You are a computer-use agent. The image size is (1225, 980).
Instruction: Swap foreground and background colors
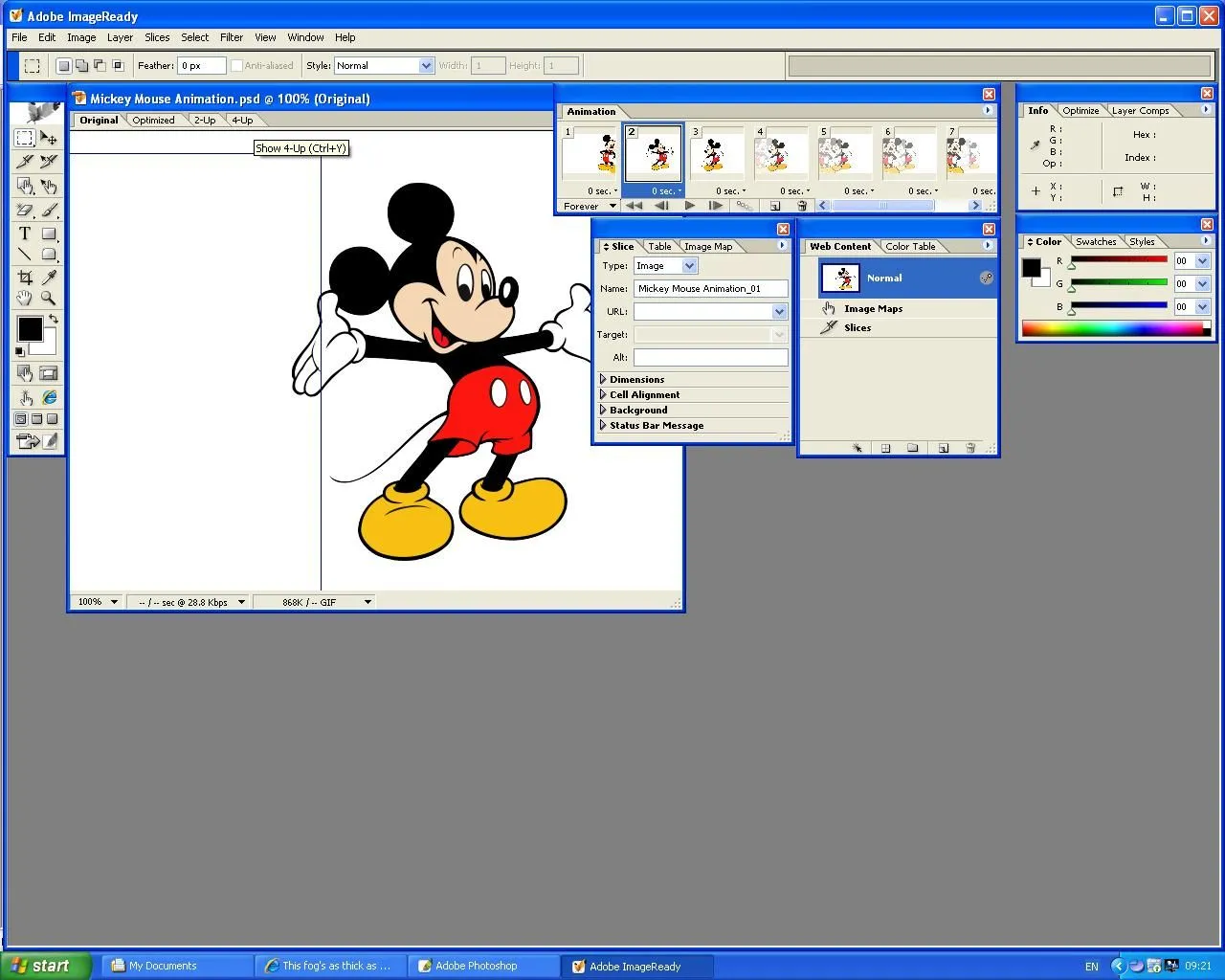54,319
